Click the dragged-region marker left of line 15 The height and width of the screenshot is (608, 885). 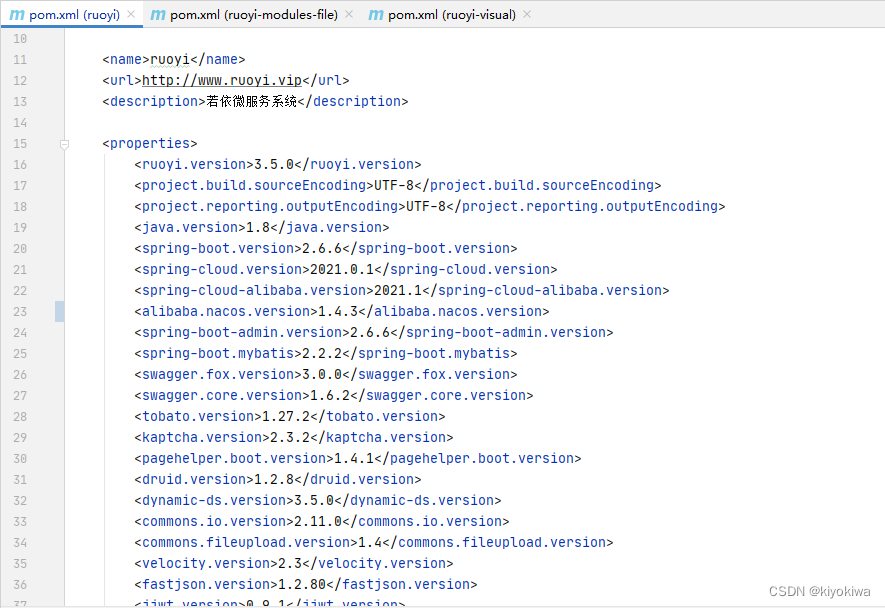(64, 144)
